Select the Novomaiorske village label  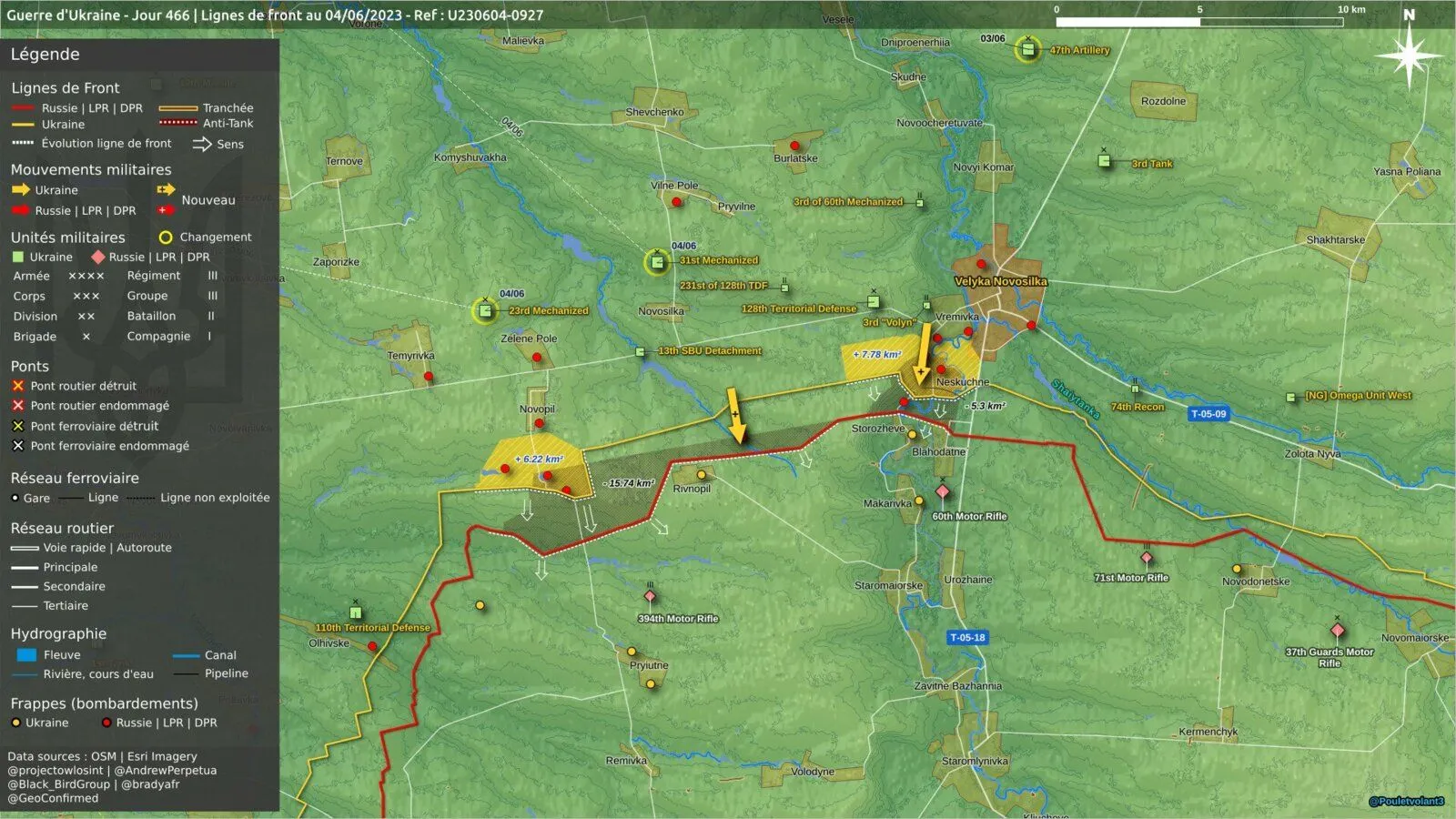[x=1415, y=638]
